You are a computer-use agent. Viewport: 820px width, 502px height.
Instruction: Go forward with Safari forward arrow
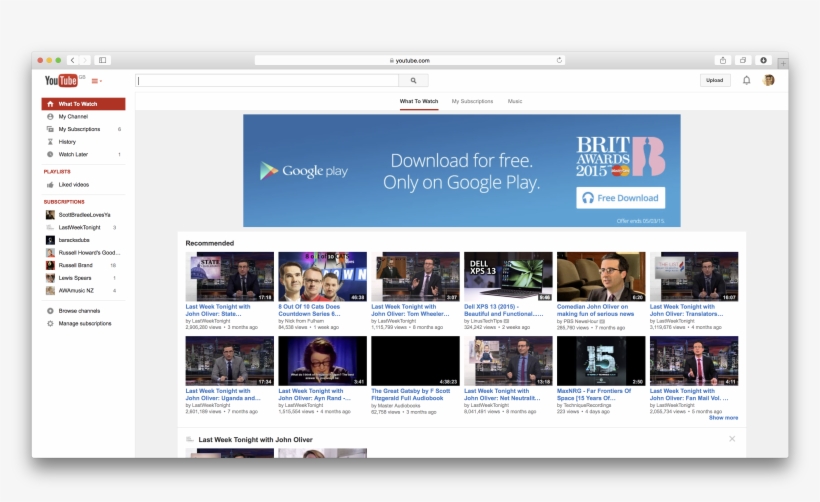tap(85, 60)
